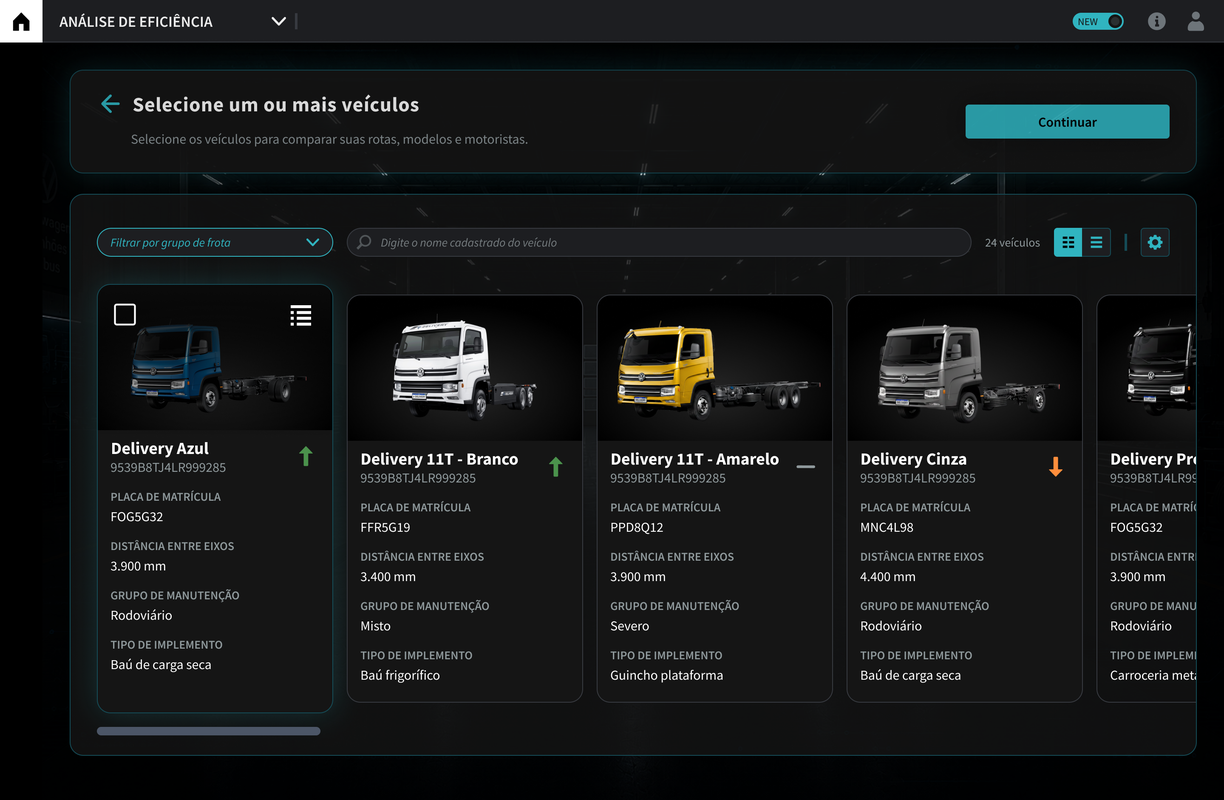Click plate FFR5G19
Image resolution: width=1224 pixels, height=800 pixels.
click(x=385, y=527)
